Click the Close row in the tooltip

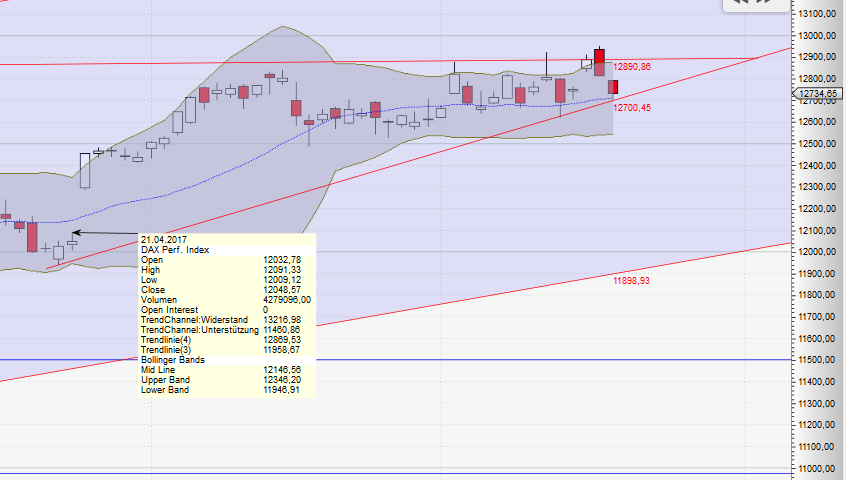226,290
